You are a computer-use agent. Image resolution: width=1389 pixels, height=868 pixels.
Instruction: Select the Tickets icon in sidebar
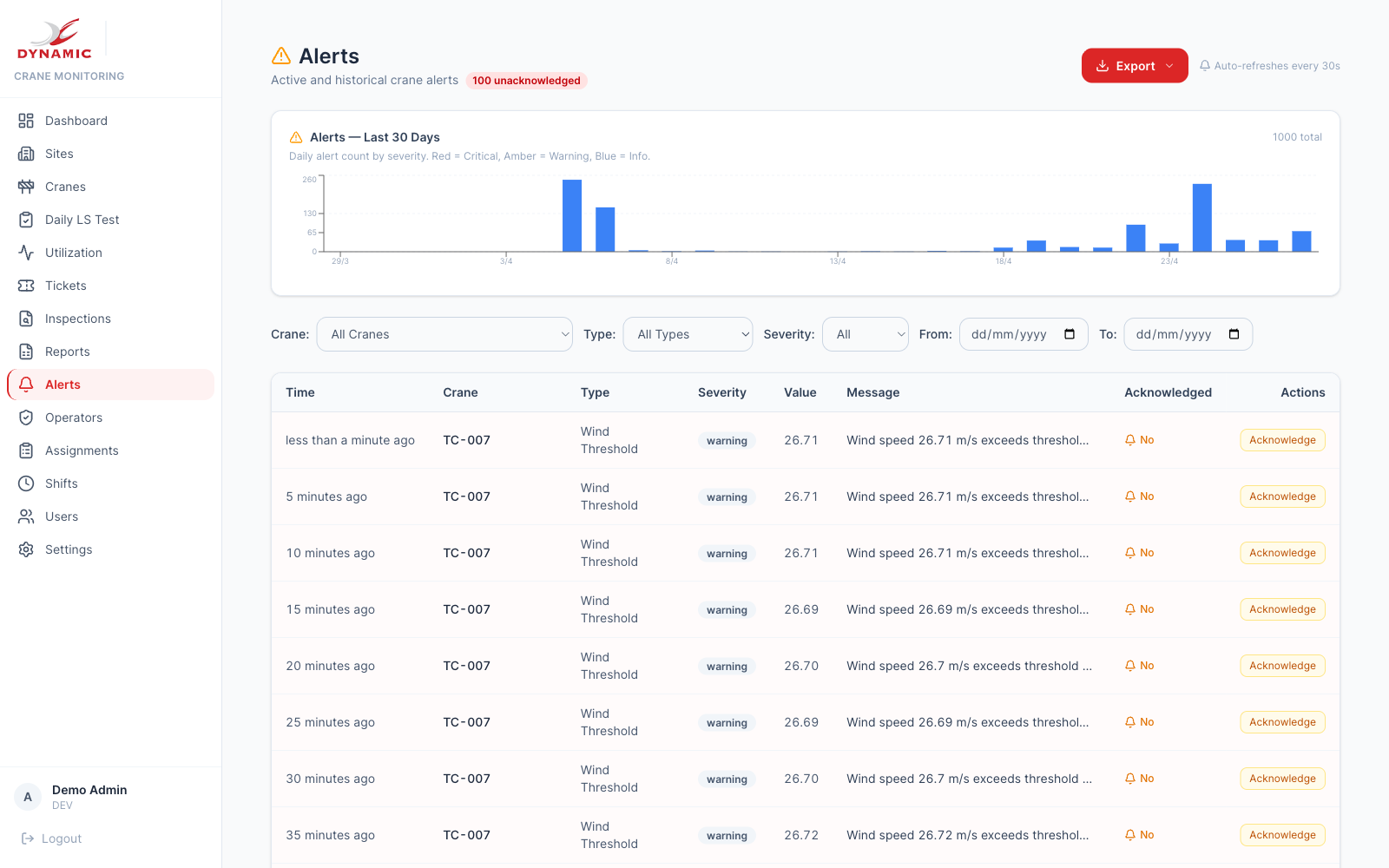click(27, 286)
